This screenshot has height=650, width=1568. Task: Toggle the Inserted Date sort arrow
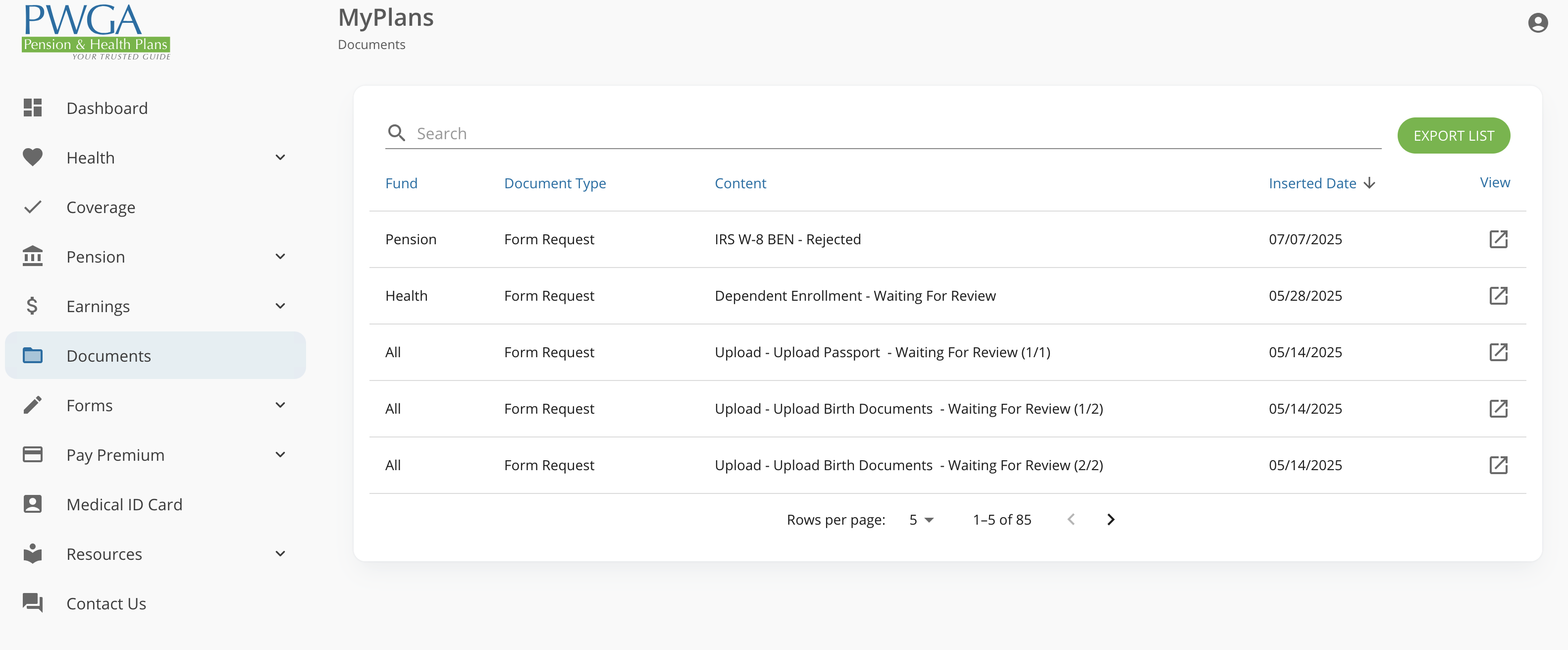click(1369, 183)
